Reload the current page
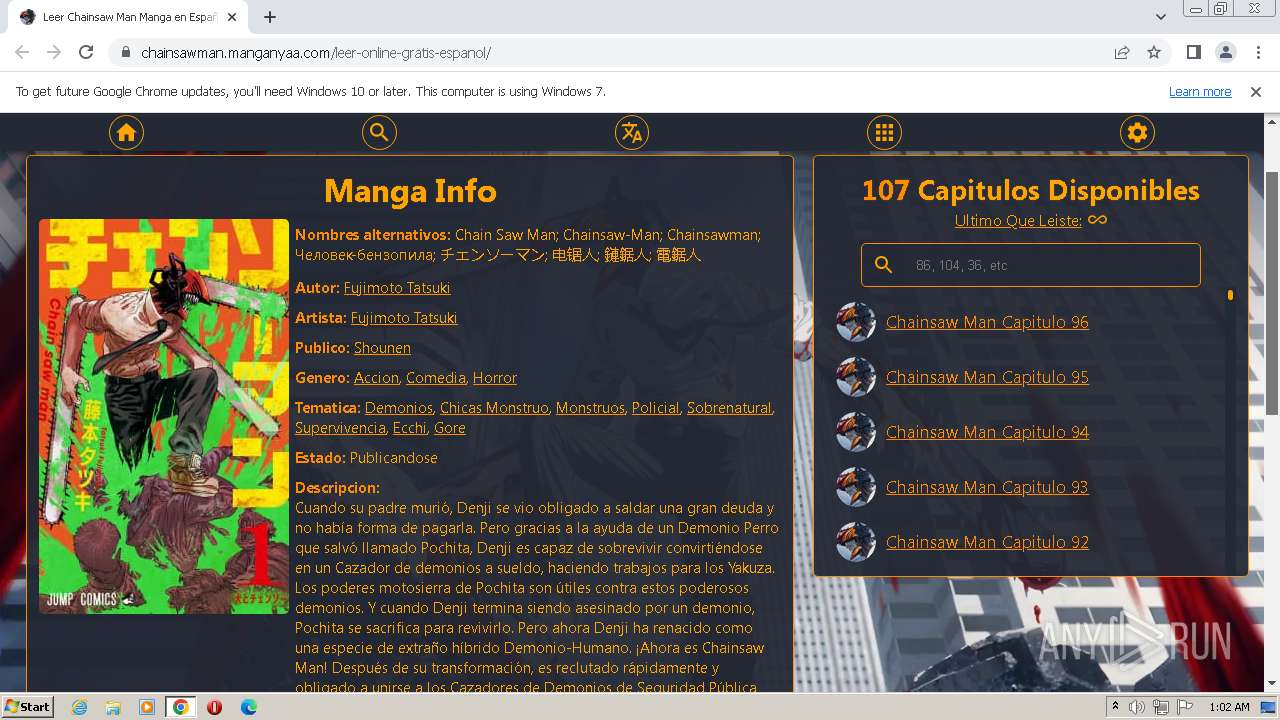Screen dimensions: 1280x720 click(x=86, y=52)
